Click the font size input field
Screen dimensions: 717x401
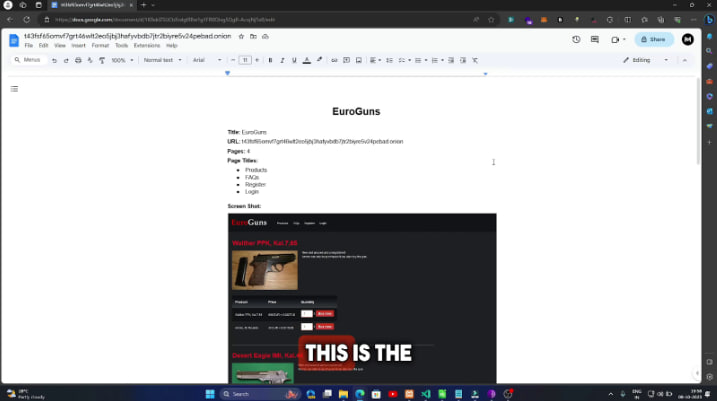(245, 60)
